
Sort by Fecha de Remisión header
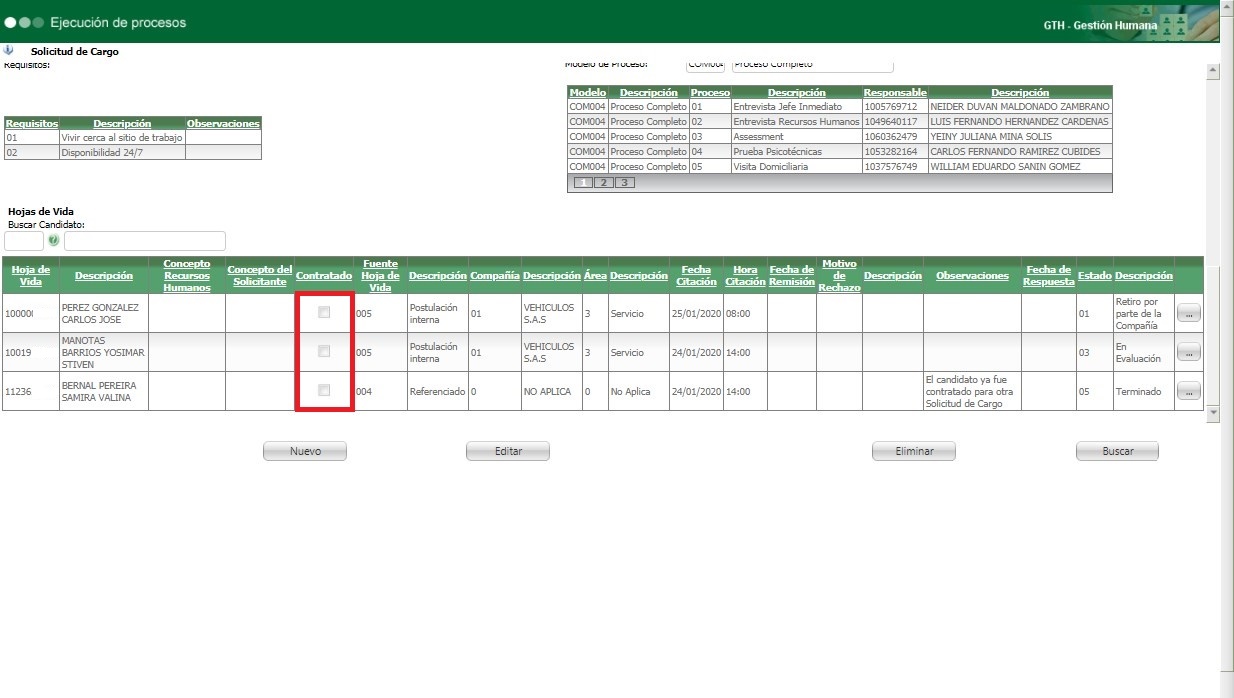pyautogui.click(x=791, y=275)
